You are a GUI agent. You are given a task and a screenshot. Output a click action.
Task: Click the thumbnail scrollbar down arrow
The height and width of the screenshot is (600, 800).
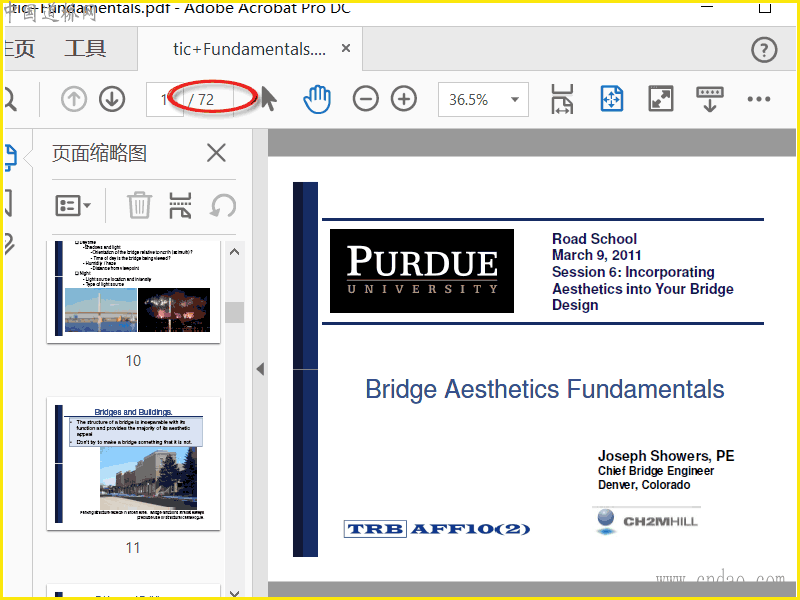[x=235, y=593]
